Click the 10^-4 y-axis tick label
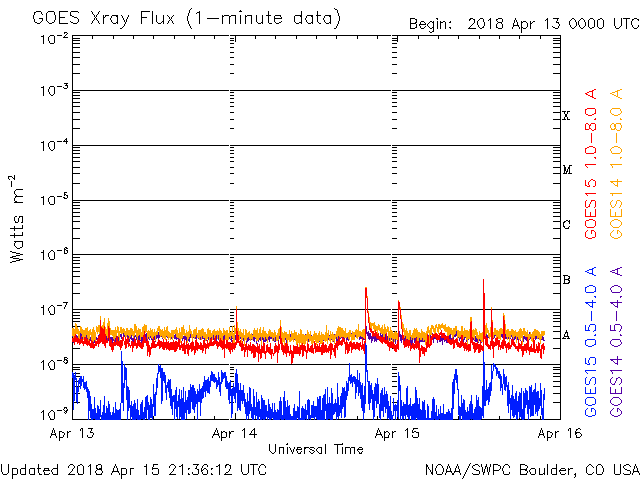Image resolution: width=640 pixels, height=480 pixels. (x=54, y=145)
